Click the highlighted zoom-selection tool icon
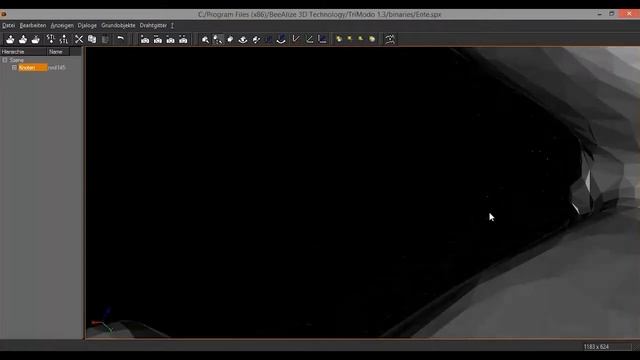 pyautogui.click(x=218, y=39)
